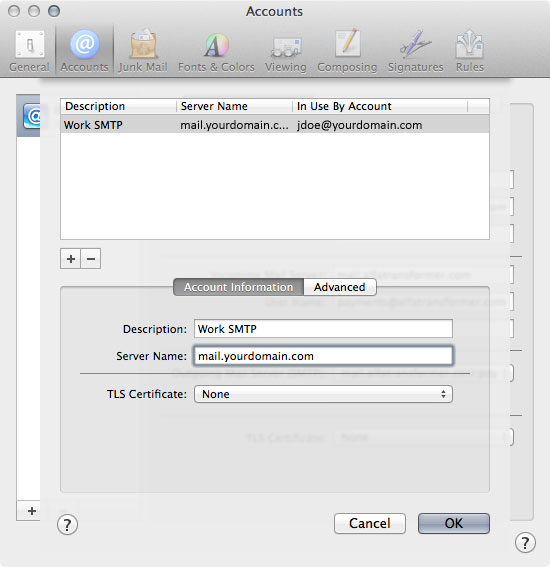Select the Accounts preferences icon
The image size is (550, 567).
point(84,51)
